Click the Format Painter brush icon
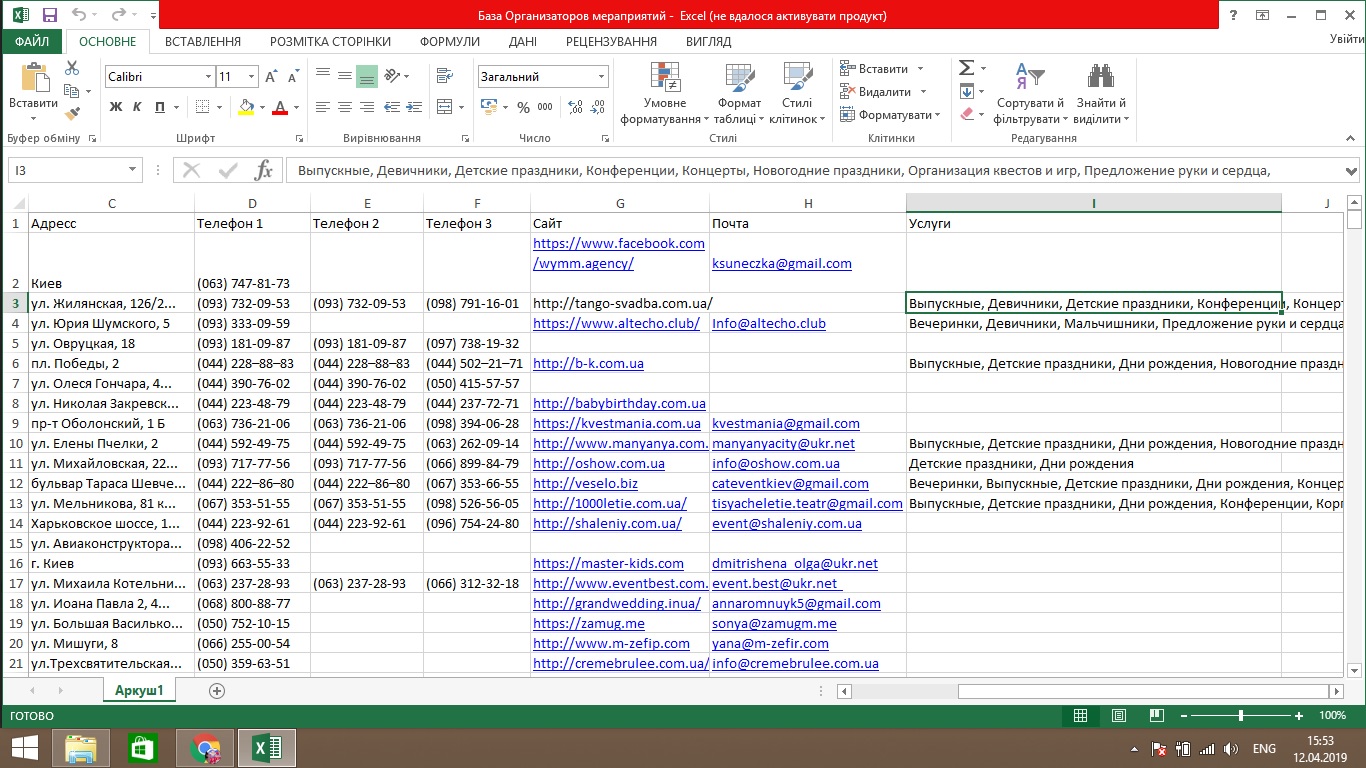The height and width of the screenshot is (768, 1366). tap(72, 114)
